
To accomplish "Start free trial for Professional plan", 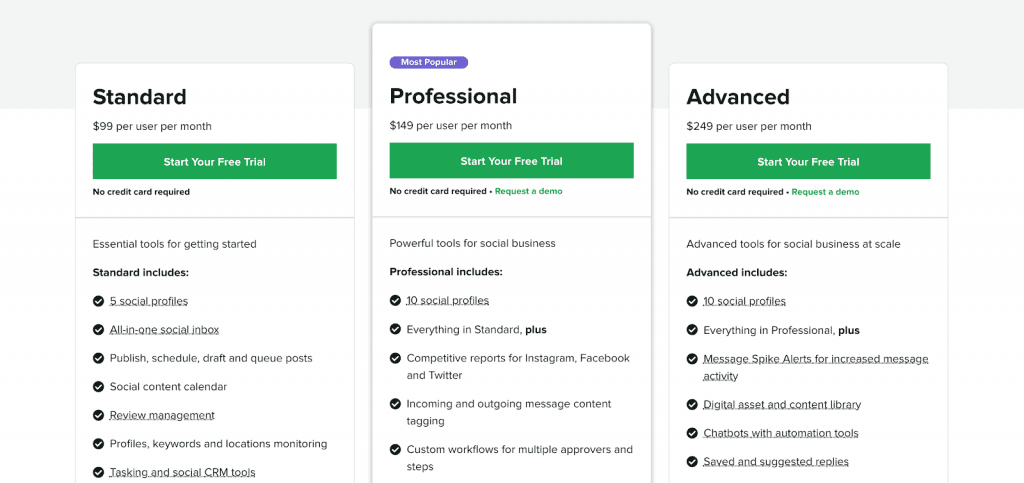I will (511, 161).
